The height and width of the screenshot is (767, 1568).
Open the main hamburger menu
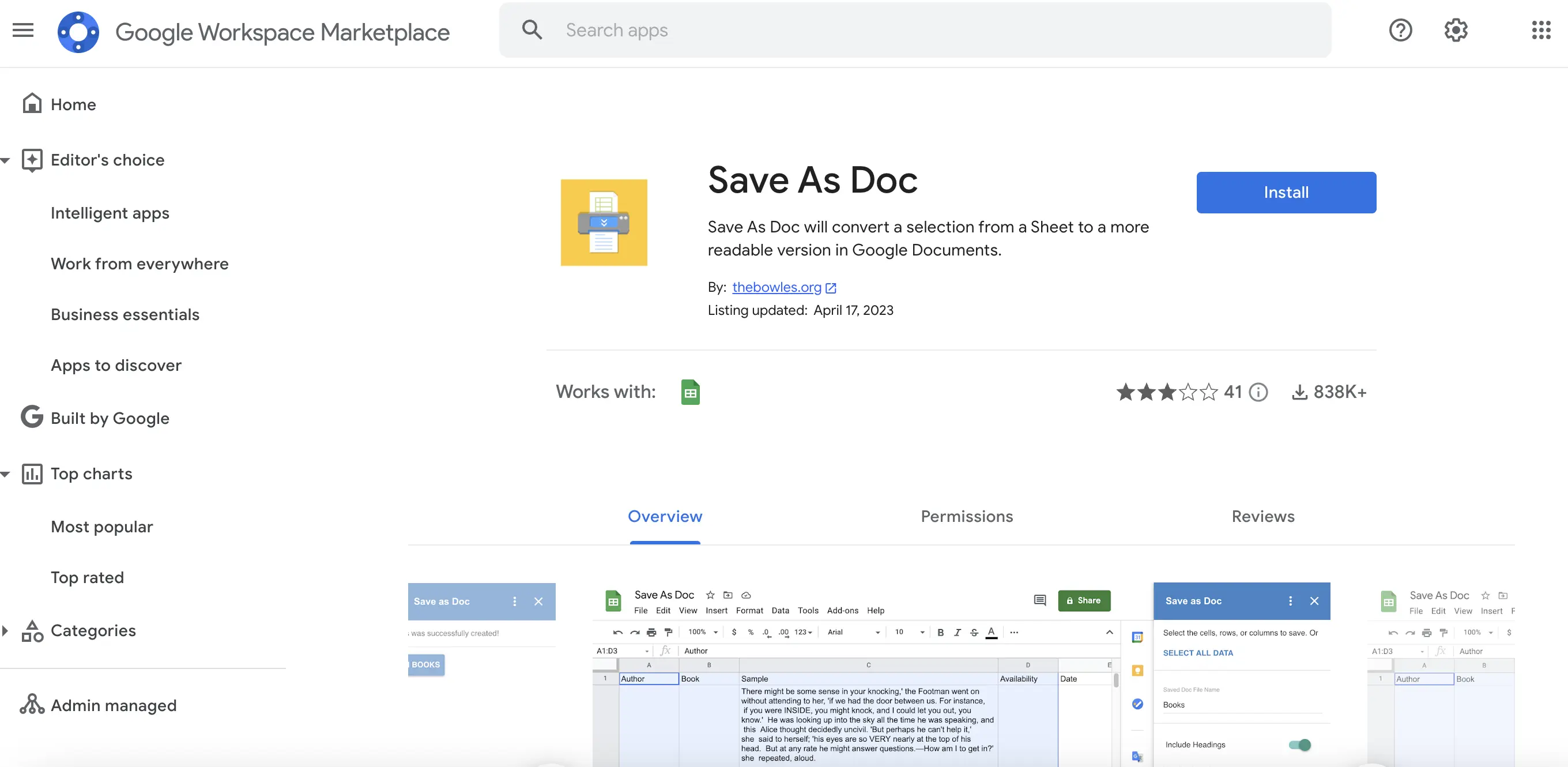coord(23,30)
